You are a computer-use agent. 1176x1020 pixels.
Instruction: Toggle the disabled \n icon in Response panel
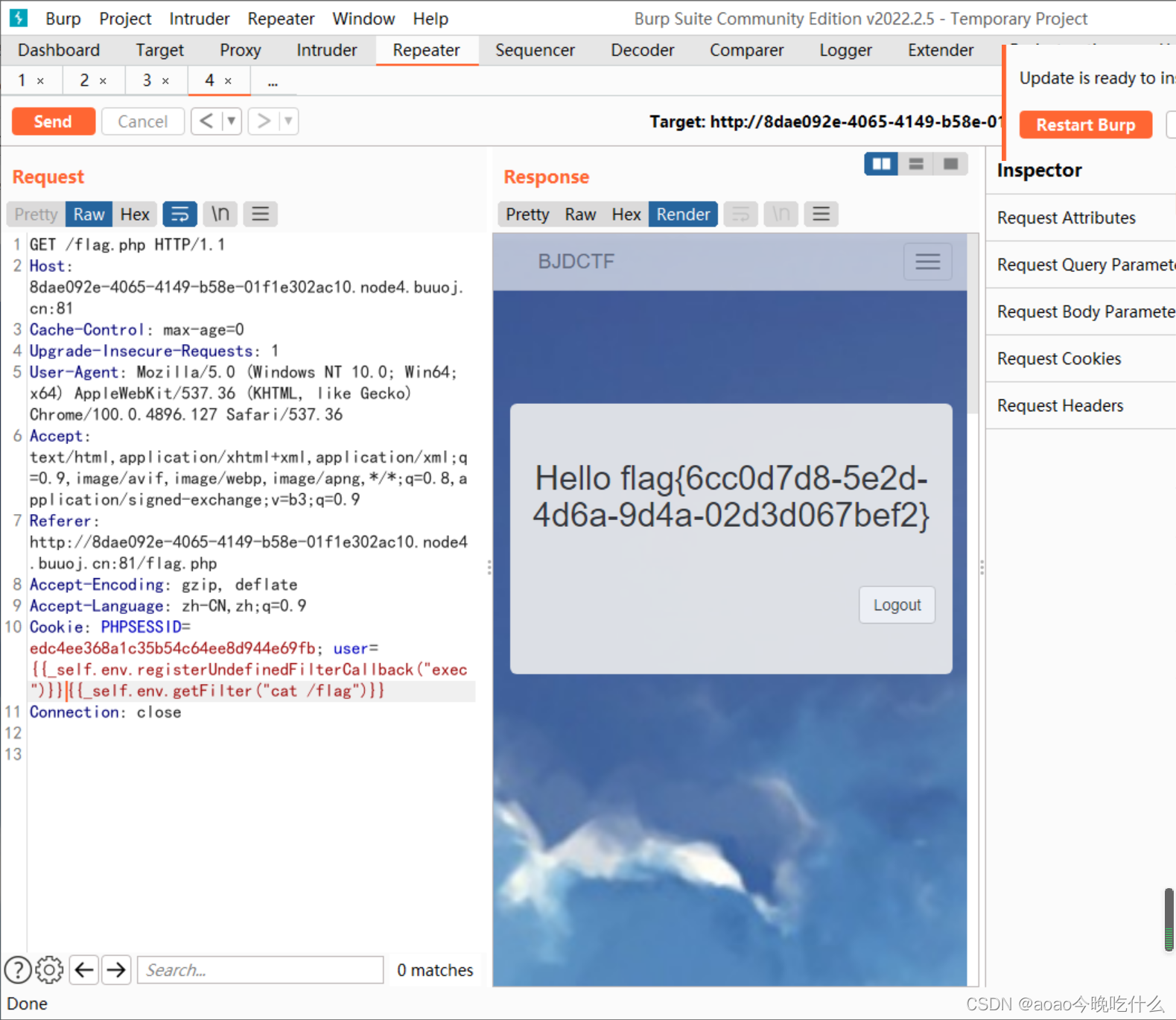[x=781, y=215]
